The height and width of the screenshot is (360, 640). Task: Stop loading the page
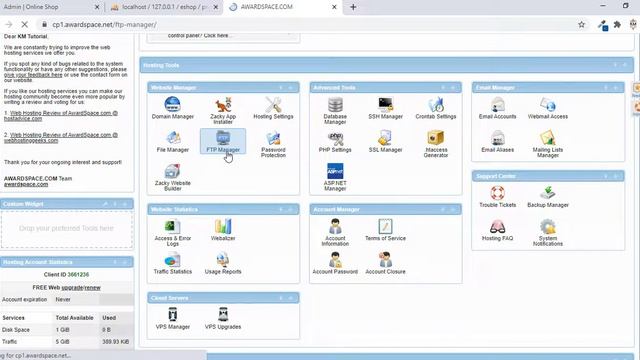click(x=24, y=24)
